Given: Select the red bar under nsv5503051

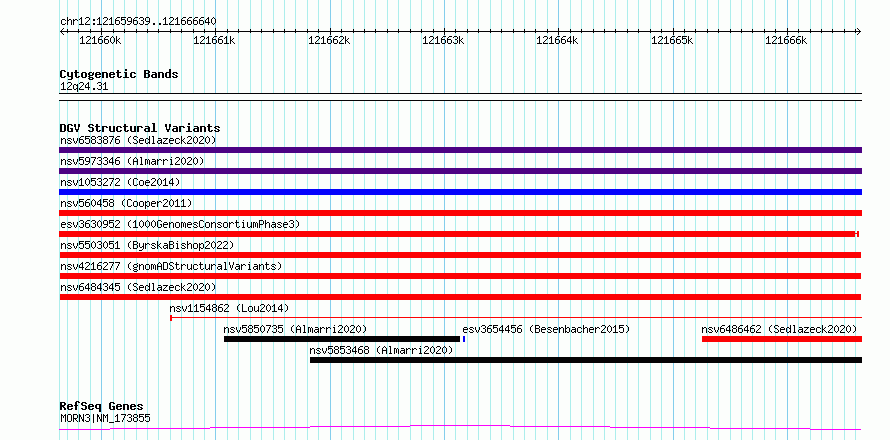Looking at the screenshot, I should [x=460, y=255].
